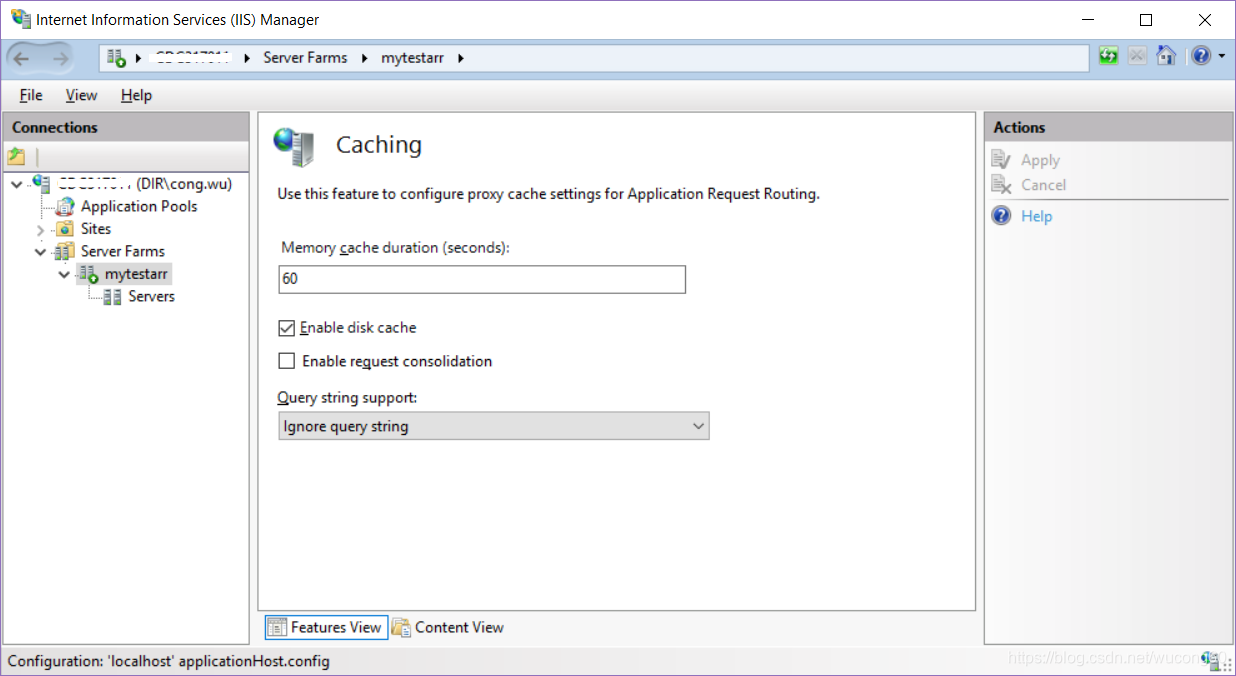
Task: Switch to Features View tab
Action: coord(326,627)
